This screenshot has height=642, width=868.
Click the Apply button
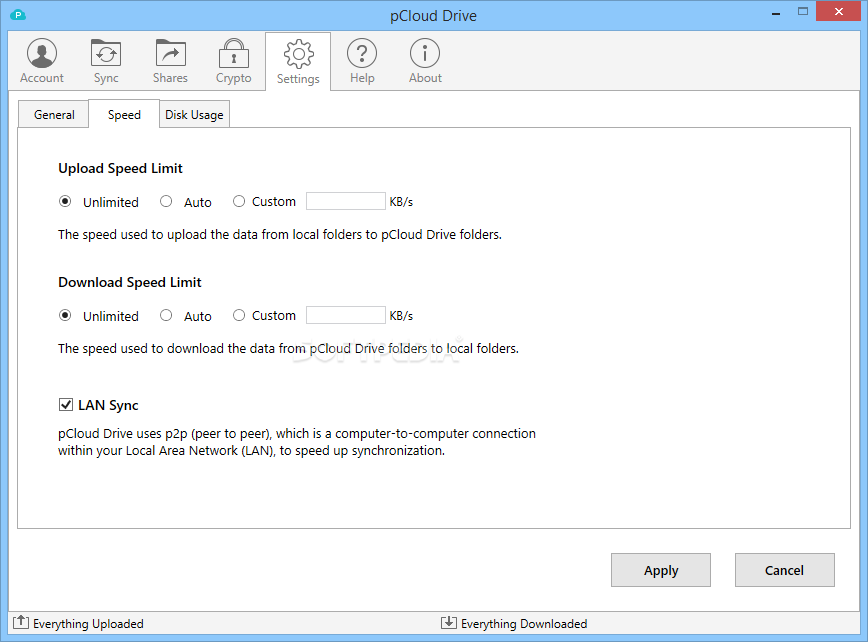(661, 570)
